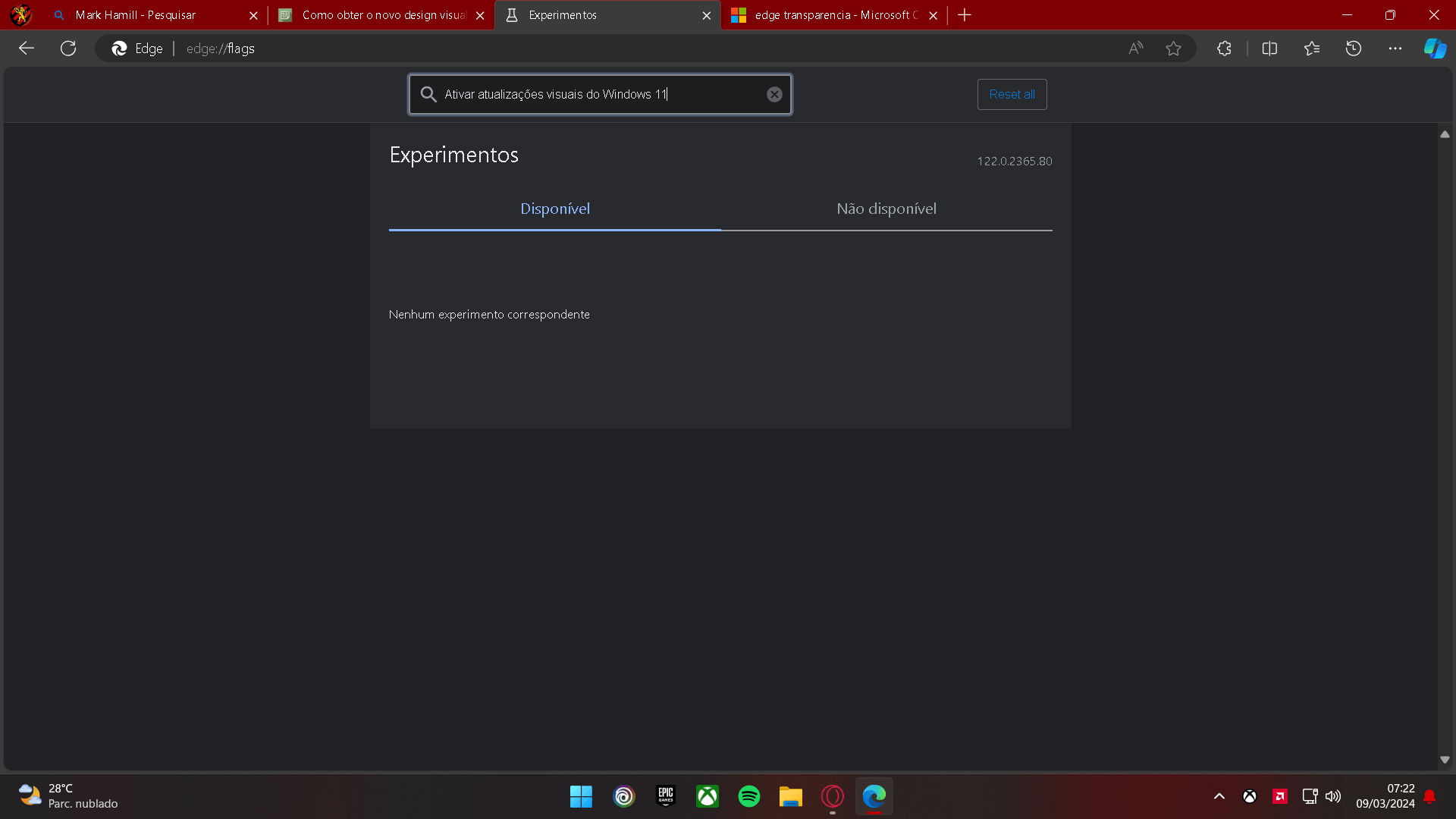The width and height of the screenshot is (1456, 819).
Task: Click inside the flags search input
Action: (x=599, y=94)
